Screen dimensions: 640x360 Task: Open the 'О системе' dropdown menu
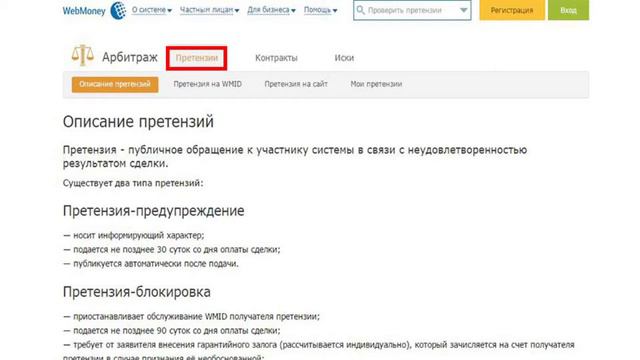152,10
